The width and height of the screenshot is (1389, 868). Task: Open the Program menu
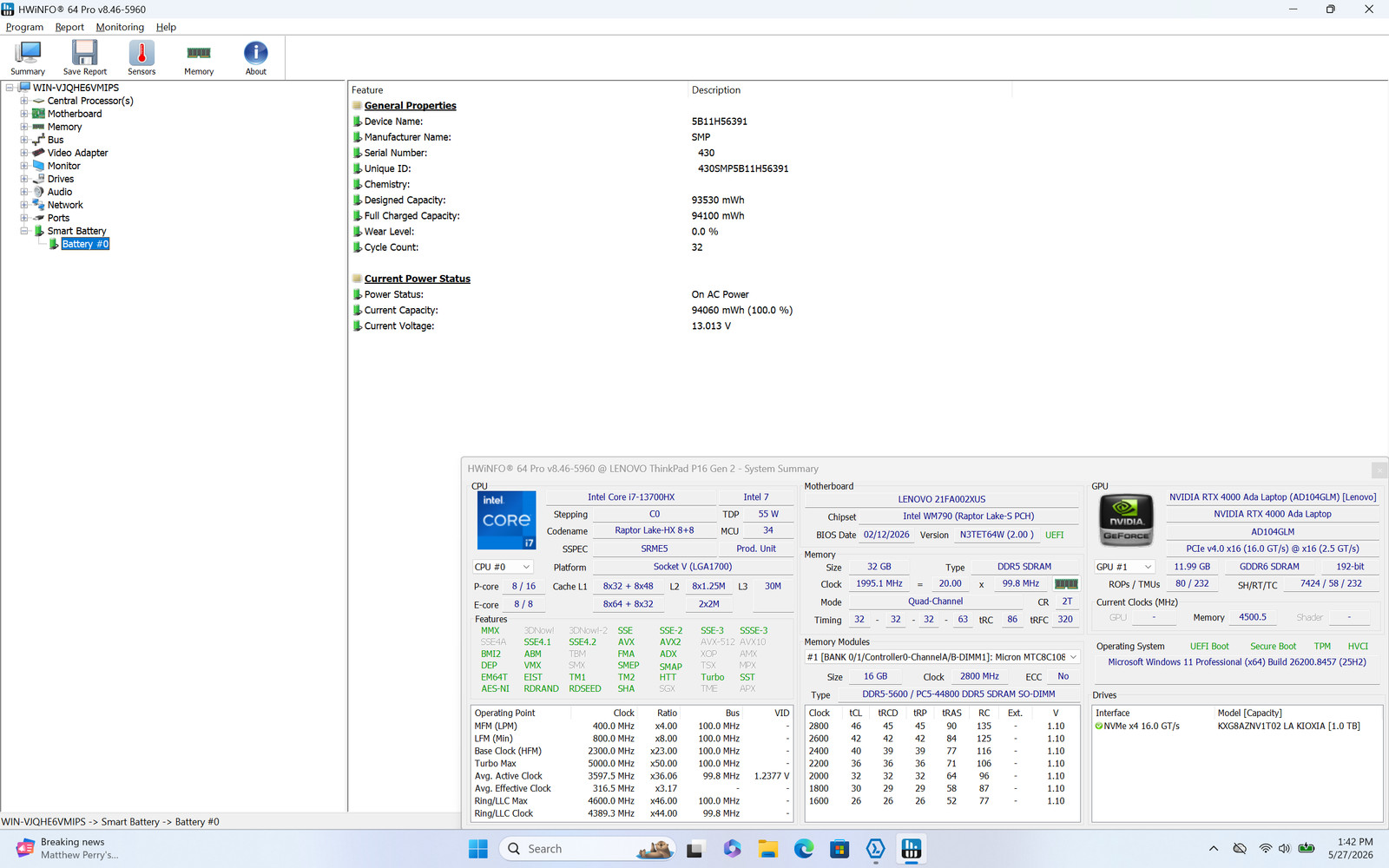tap(24, 27)
